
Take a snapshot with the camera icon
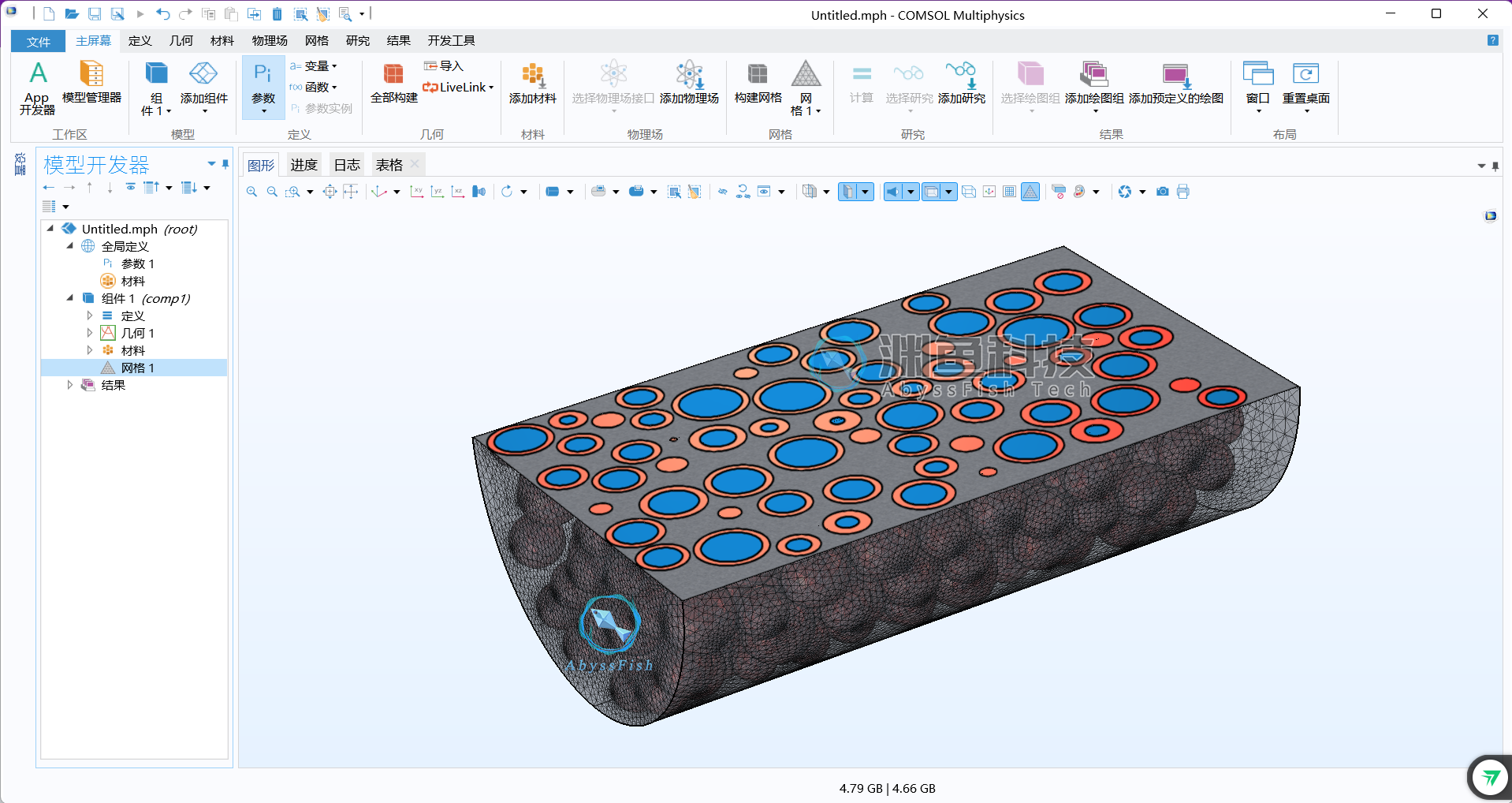pos(1162,192)
